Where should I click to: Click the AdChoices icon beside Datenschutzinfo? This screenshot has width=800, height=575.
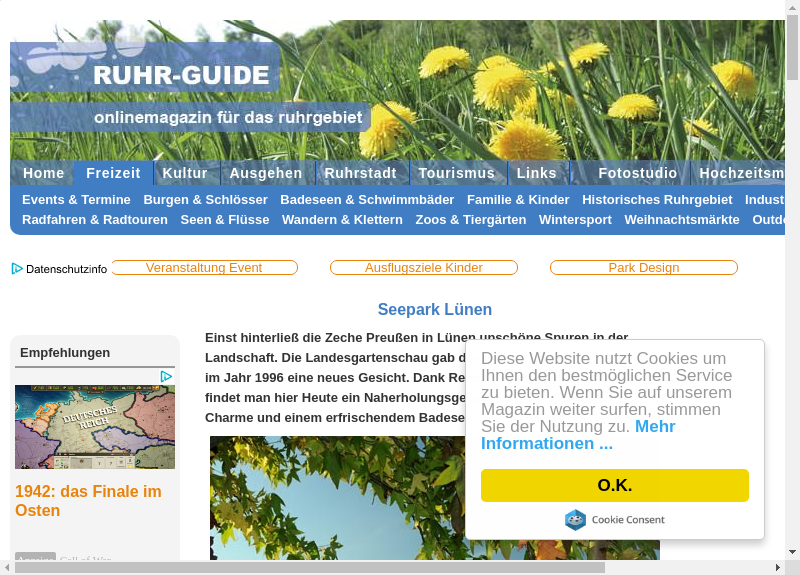(x=17, y=268)
